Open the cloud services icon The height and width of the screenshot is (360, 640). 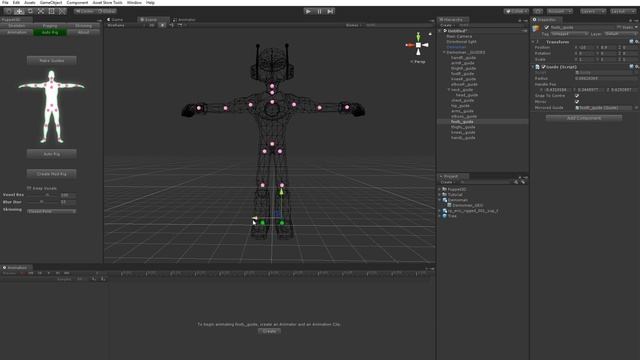(x=538, y=11)
